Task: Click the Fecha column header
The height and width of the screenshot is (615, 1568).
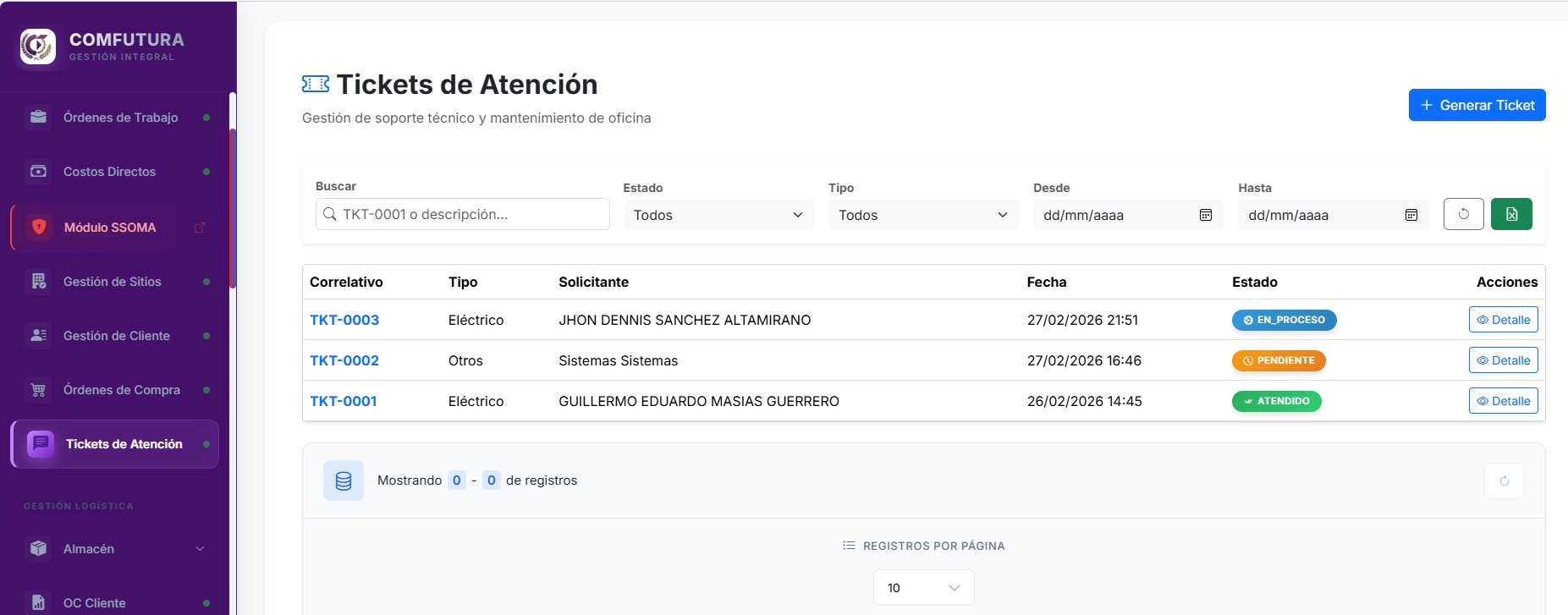Action: point(1047,282)
